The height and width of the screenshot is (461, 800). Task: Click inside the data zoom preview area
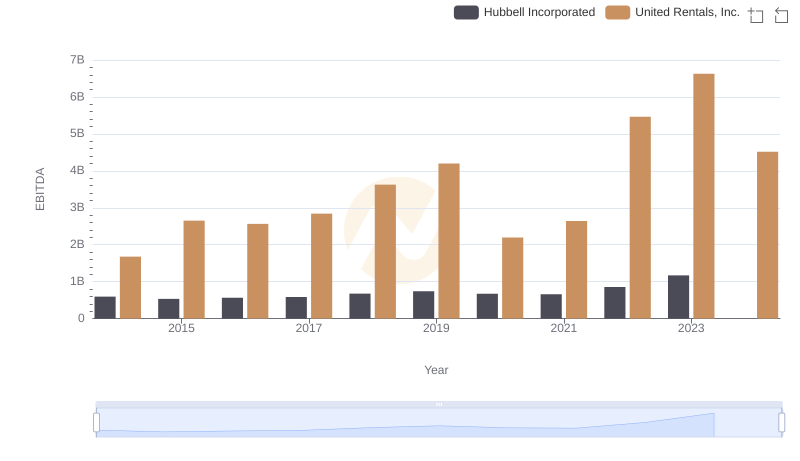[x=439, y=423]
